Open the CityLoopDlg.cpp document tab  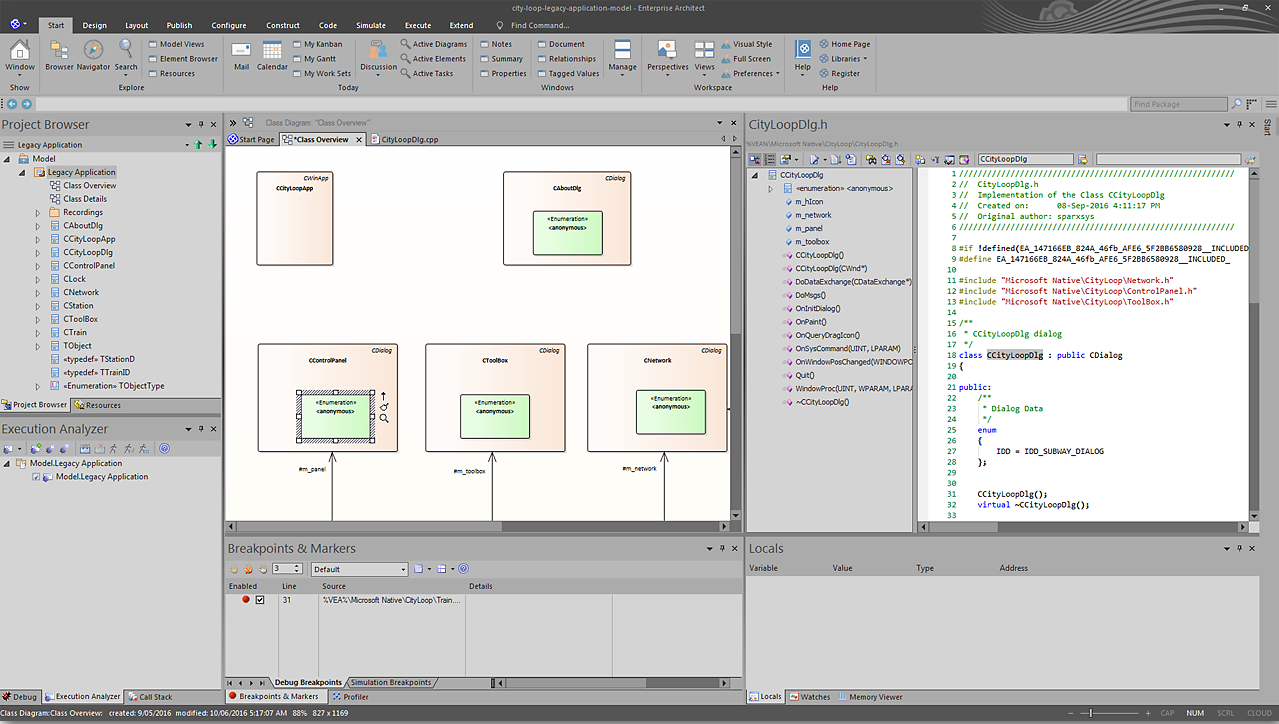click(x=405, y=139)
